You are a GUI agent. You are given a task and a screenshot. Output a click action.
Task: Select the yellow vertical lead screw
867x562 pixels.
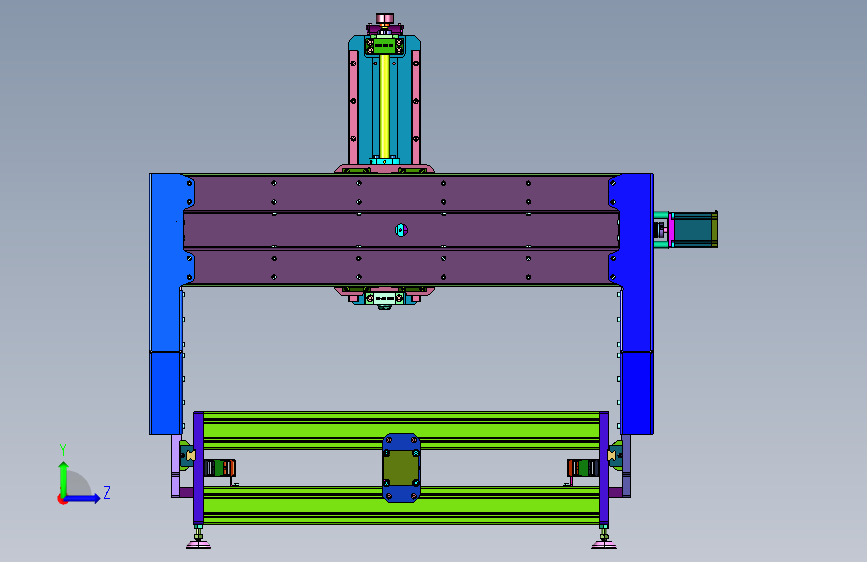(384, 105)
